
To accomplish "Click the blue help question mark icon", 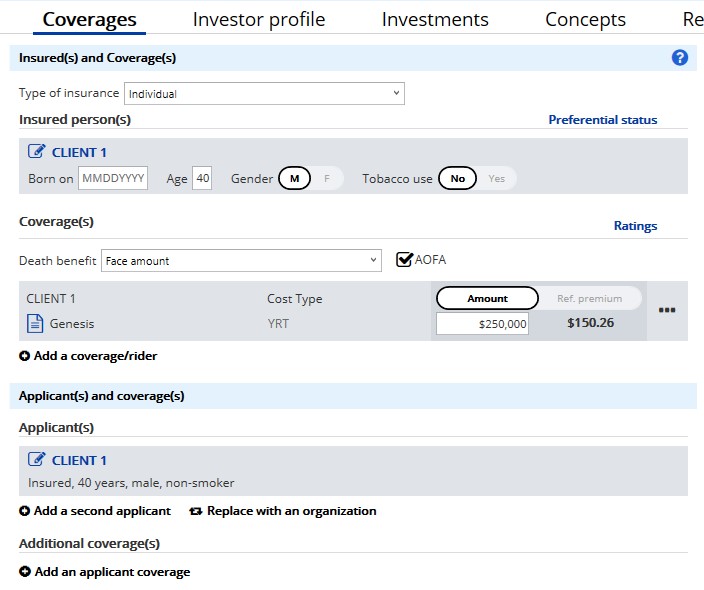I will (x=680, y=58).
